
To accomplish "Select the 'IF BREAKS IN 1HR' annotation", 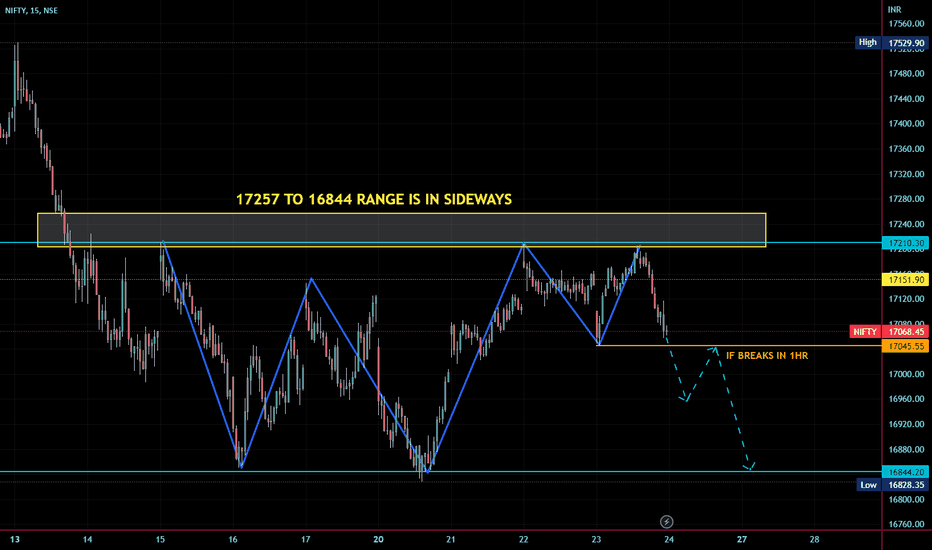I will click(x=767, y=356).
